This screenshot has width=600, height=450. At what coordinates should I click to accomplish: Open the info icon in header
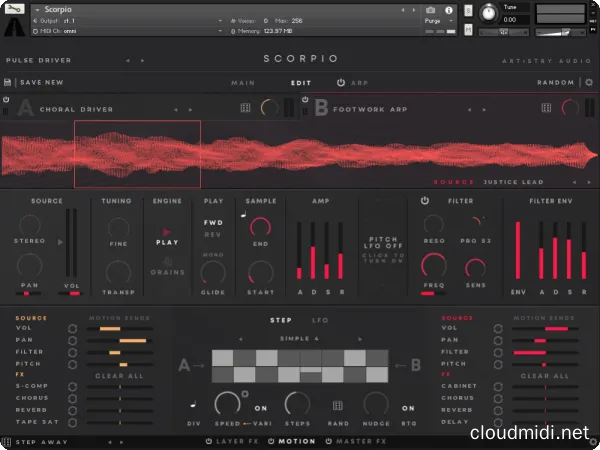(x=448, y=10)
